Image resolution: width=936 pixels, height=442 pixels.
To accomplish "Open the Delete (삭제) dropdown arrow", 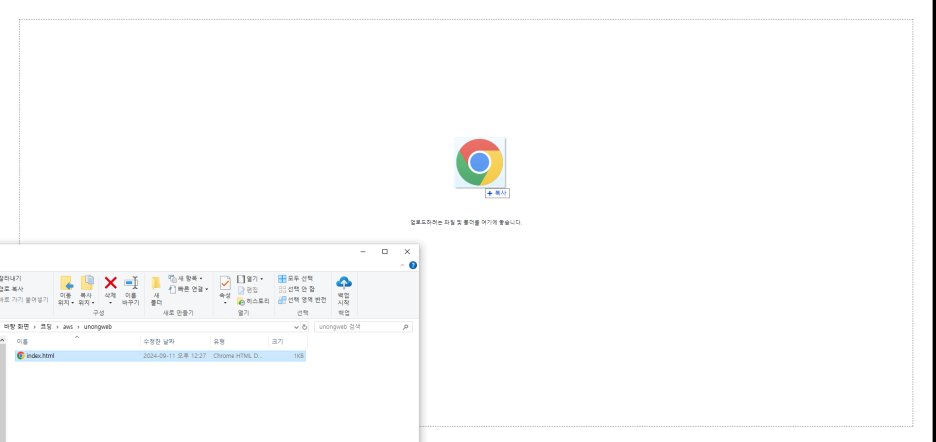I will [x=110, y=303].
